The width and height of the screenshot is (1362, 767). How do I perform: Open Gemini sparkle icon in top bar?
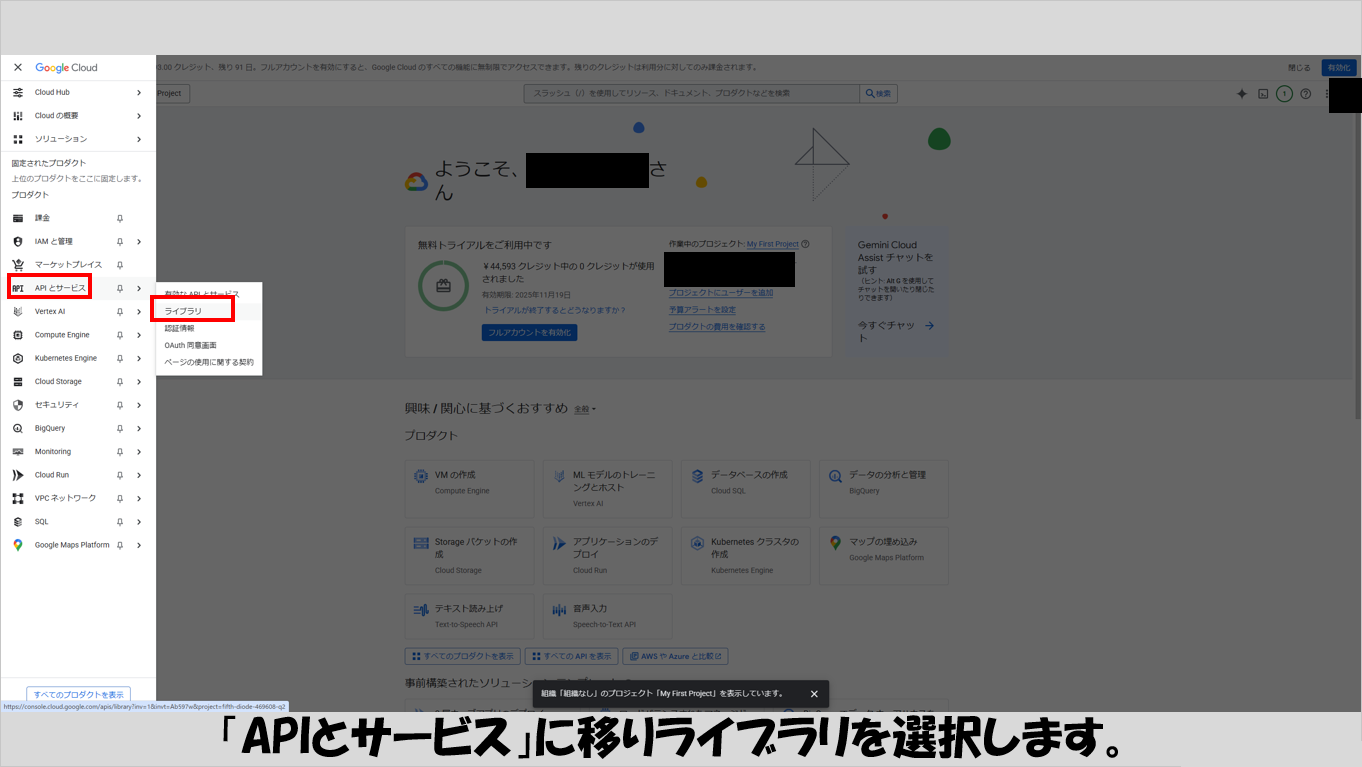[1242, 93]
